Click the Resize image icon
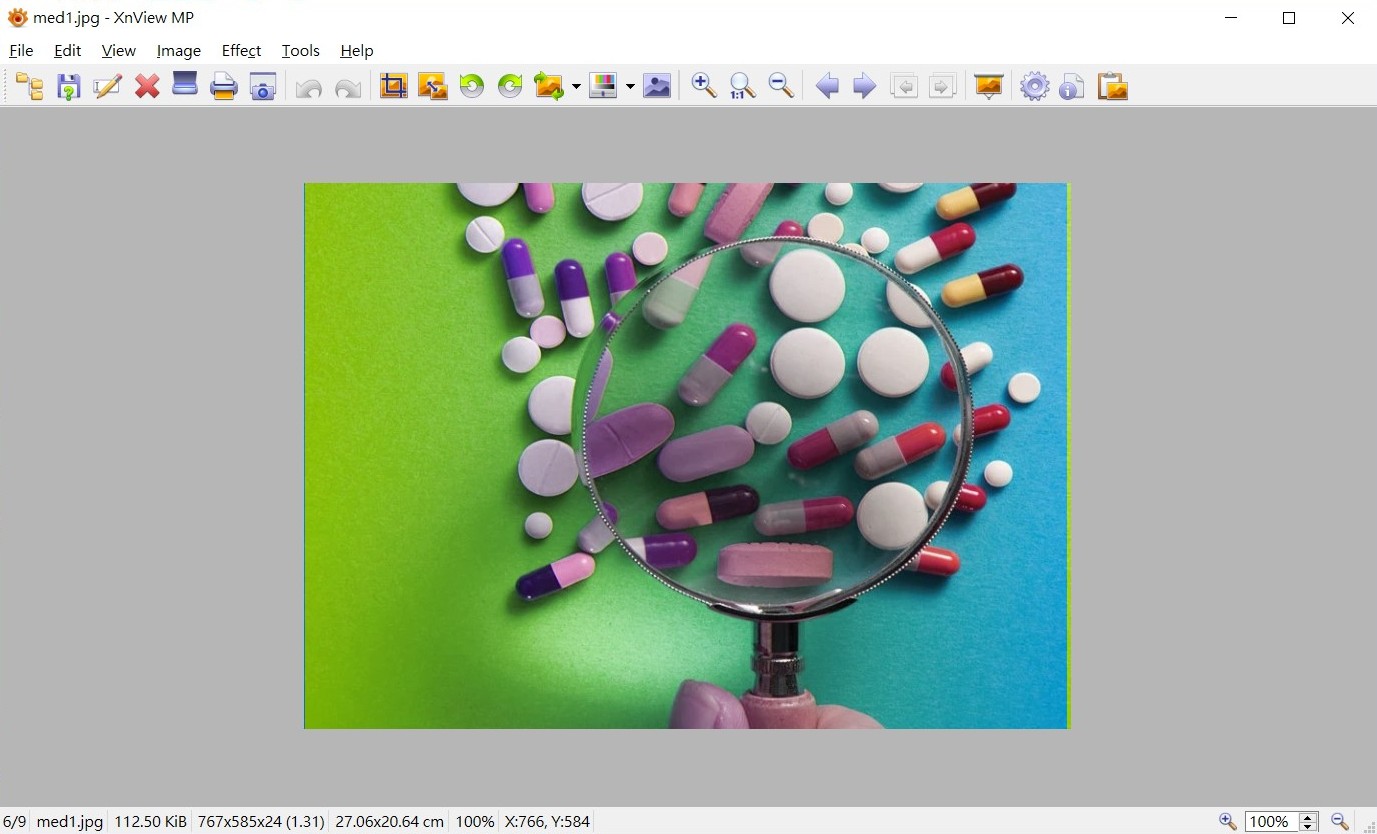The height and width of the screenshot is (834, 1377). 432,87
